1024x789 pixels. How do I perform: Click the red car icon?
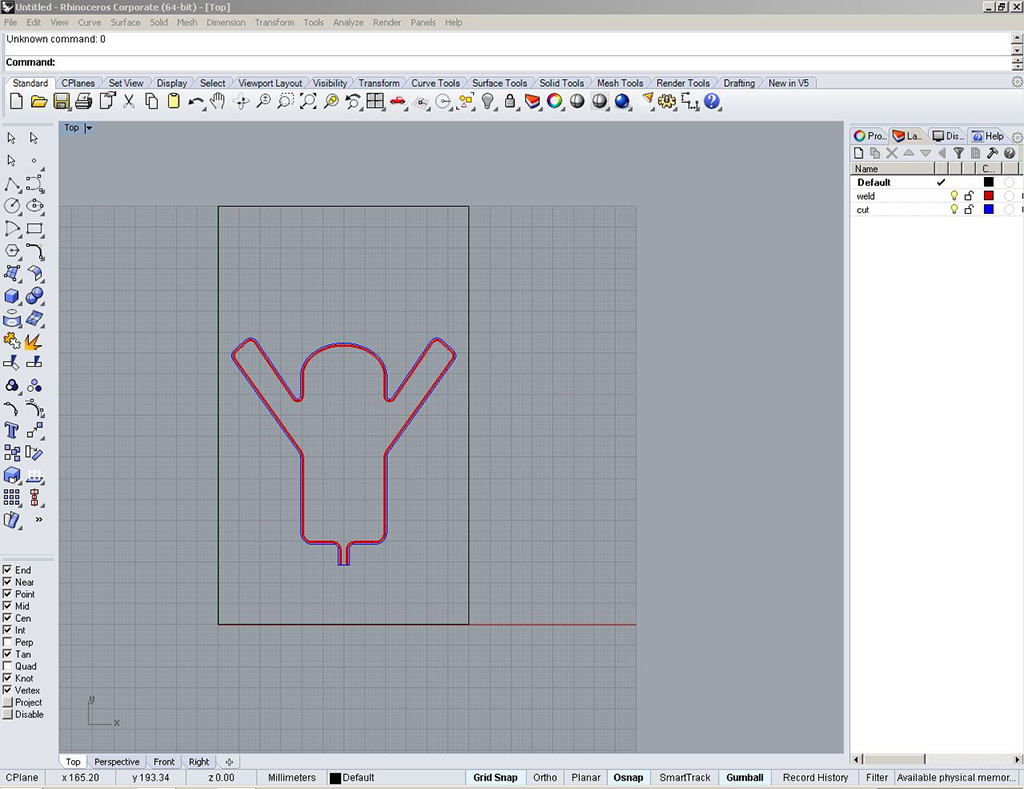[x=397, y=101]
